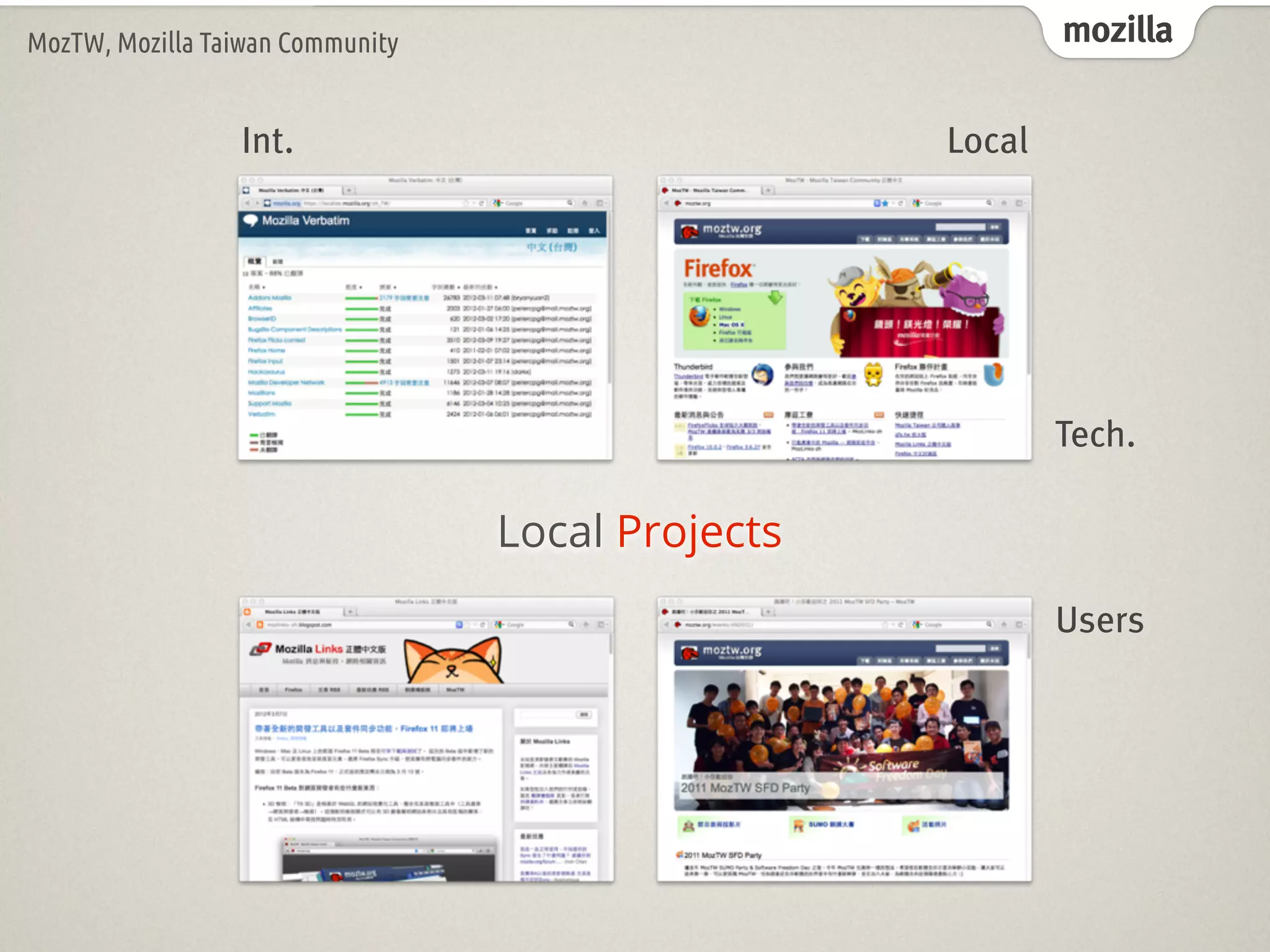This screenshot has width=1270, height=952.
Task: Click the moztw.org logo on the SFD Party page
Action: coord(721,652)
